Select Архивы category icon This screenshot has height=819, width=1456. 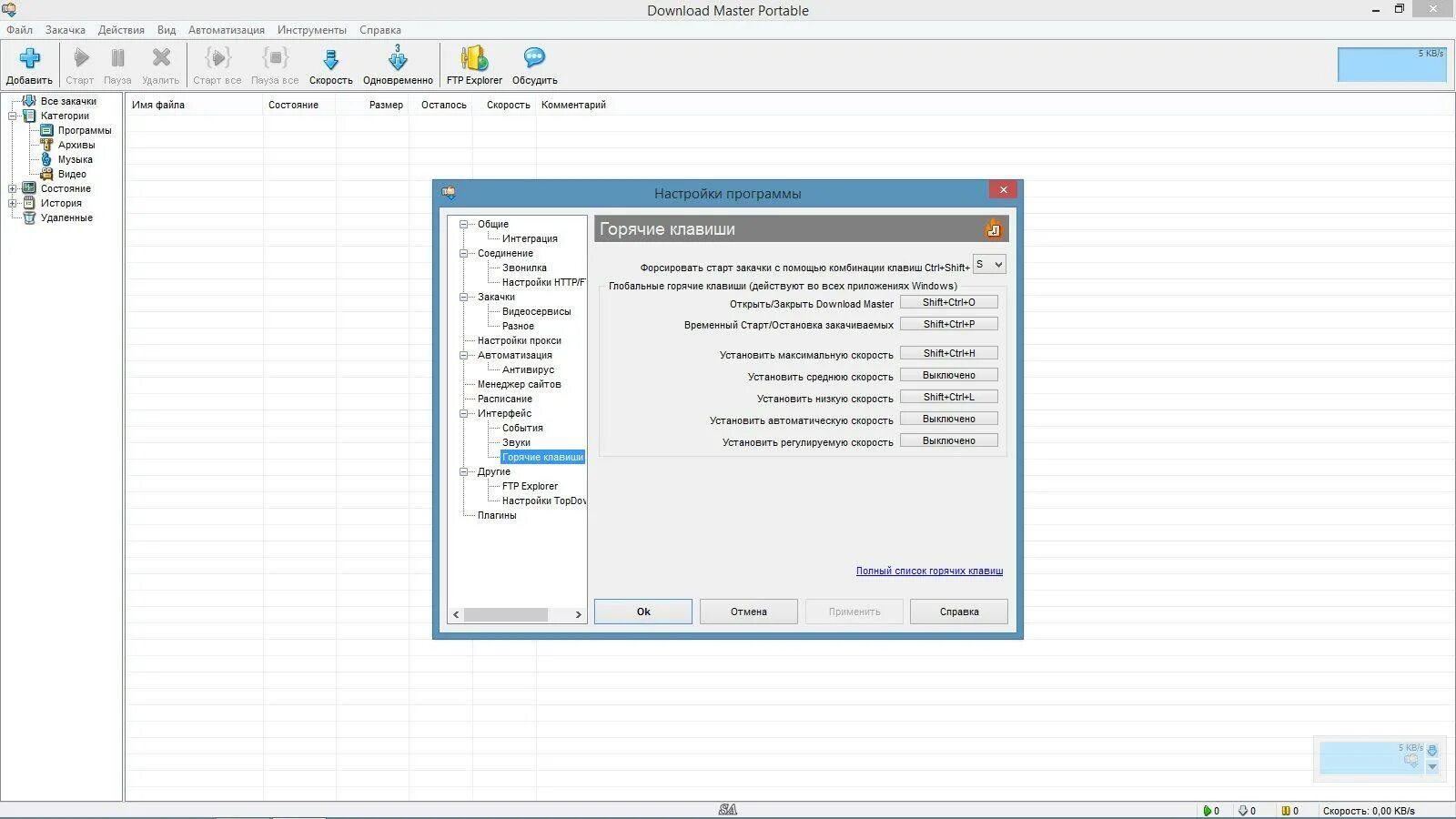pyautogui.click(x=46, y=145)
